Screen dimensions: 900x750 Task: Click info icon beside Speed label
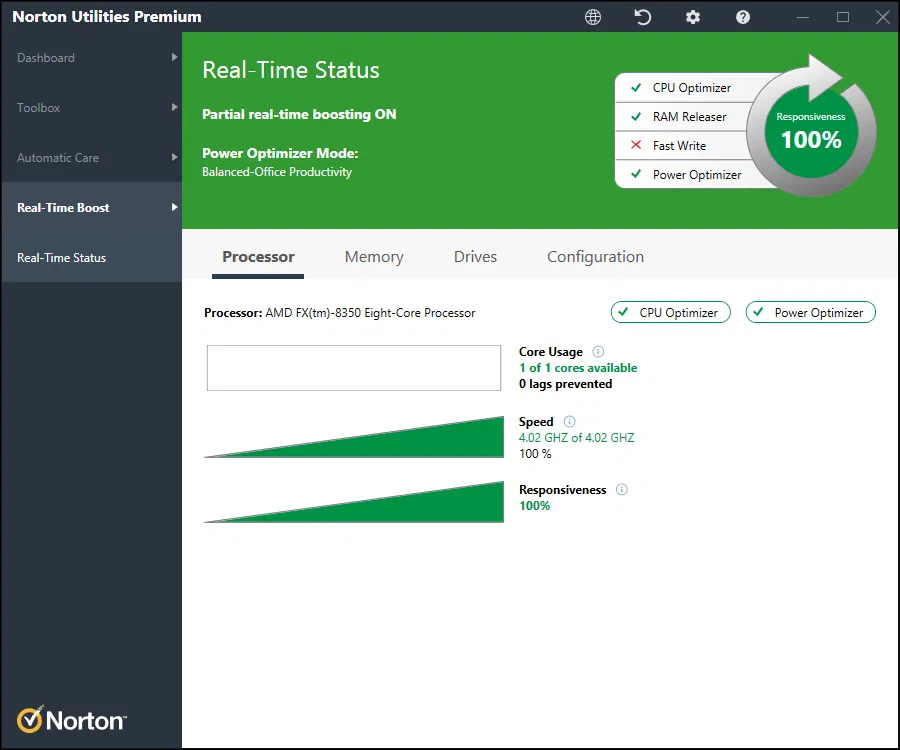click(x=570, y=422)
